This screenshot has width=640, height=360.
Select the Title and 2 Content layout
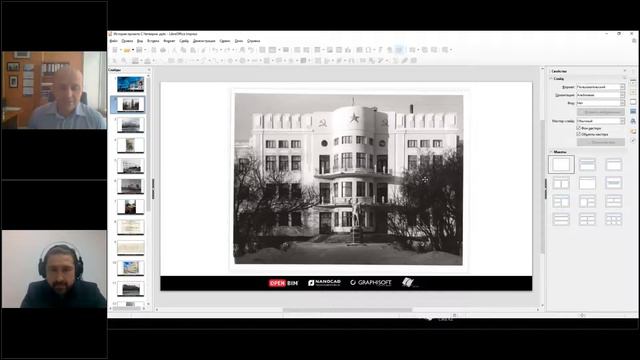coord(561,183)
